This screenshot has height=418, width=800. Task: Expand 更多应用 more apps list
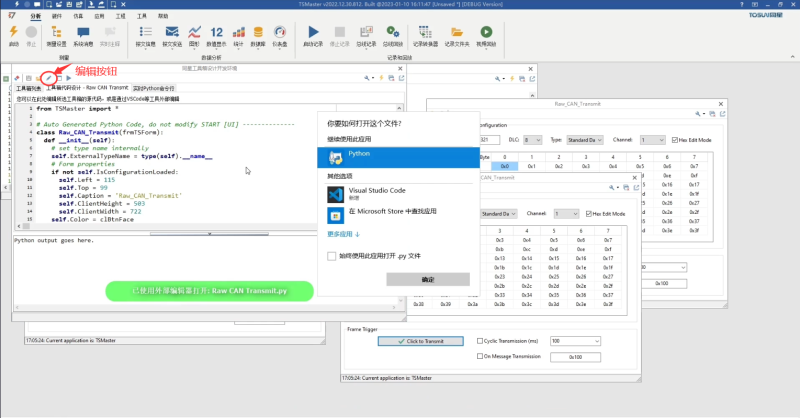tap(343, 234)
